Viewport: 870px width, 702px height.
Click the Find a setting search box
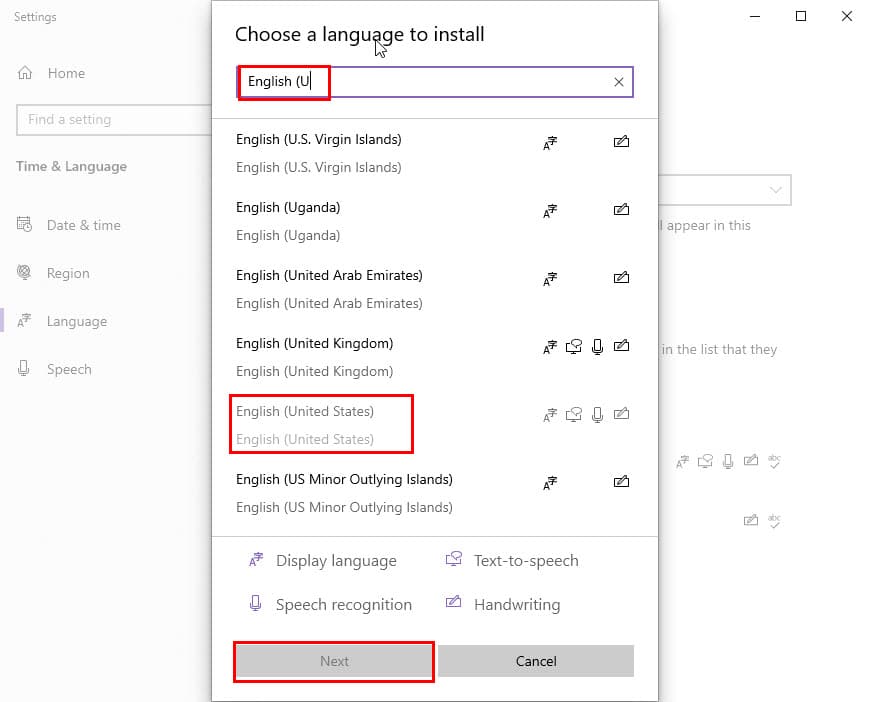pyautogui.click(x=110, y=119)
